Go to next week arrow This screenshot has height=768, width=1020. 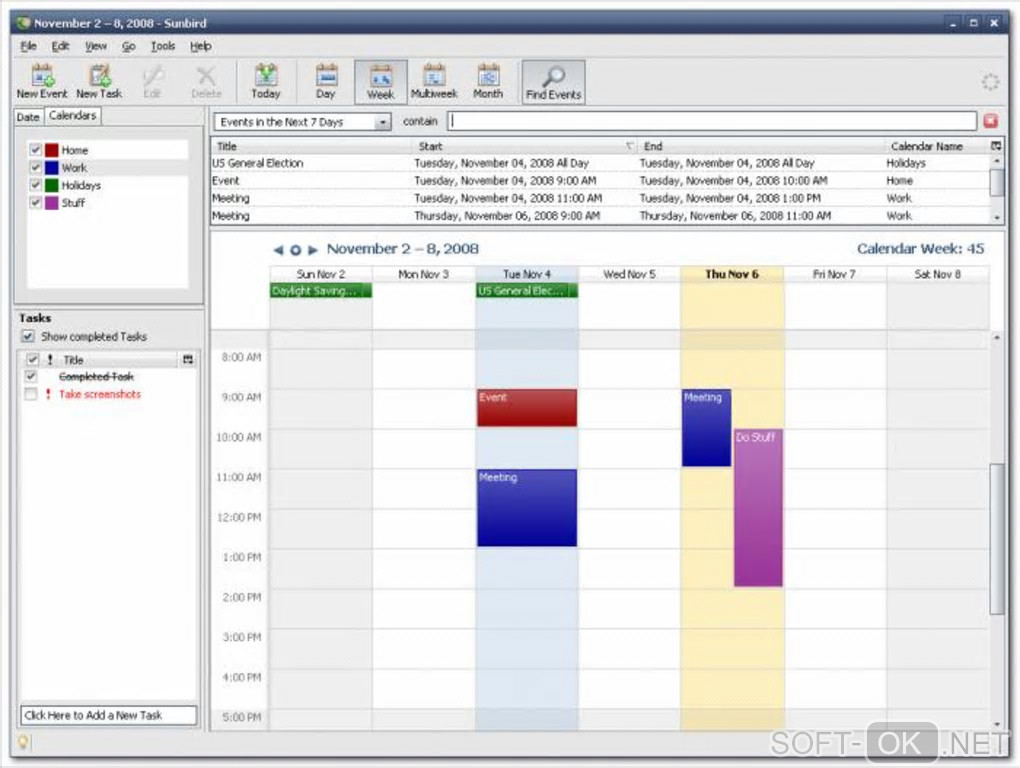pyautogui.click(x=313, y=250)
